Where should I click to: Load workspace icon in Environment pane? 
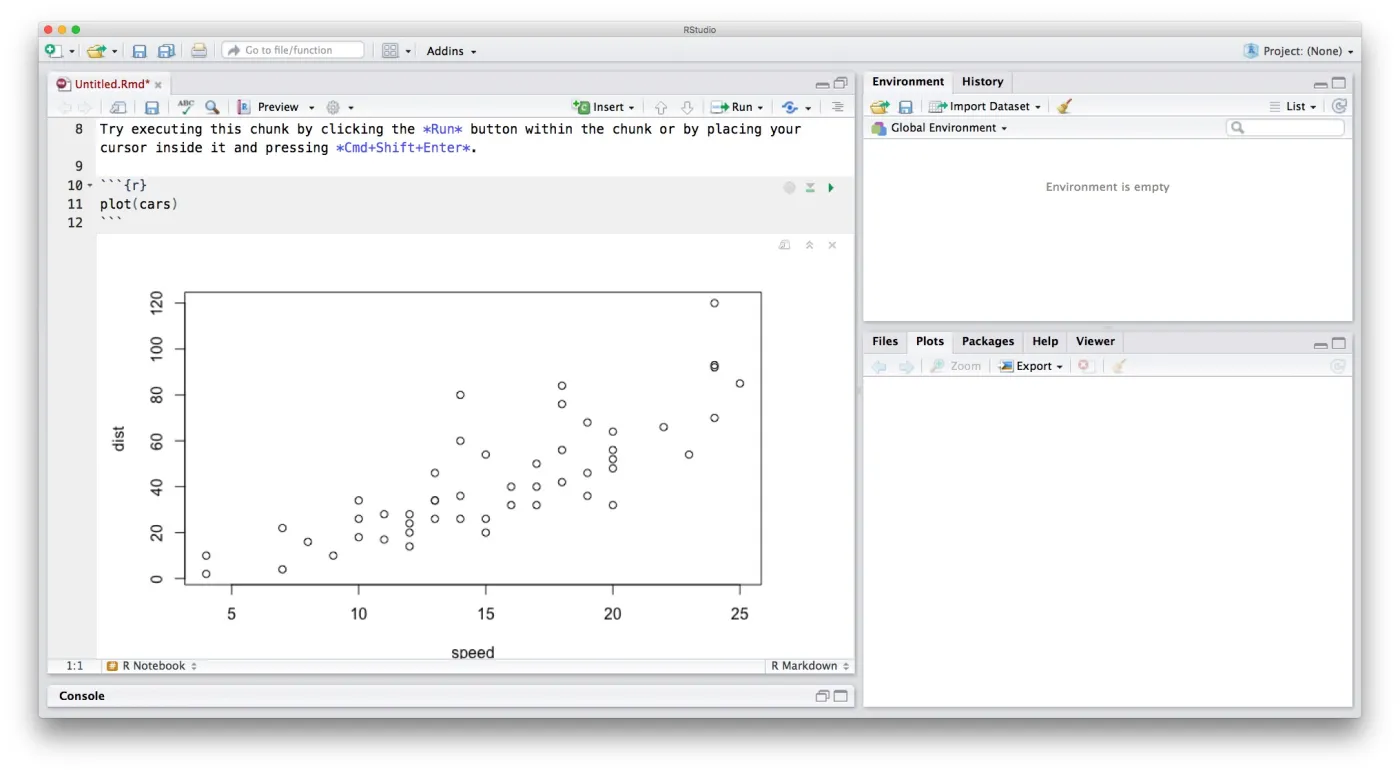click(879, 106)
